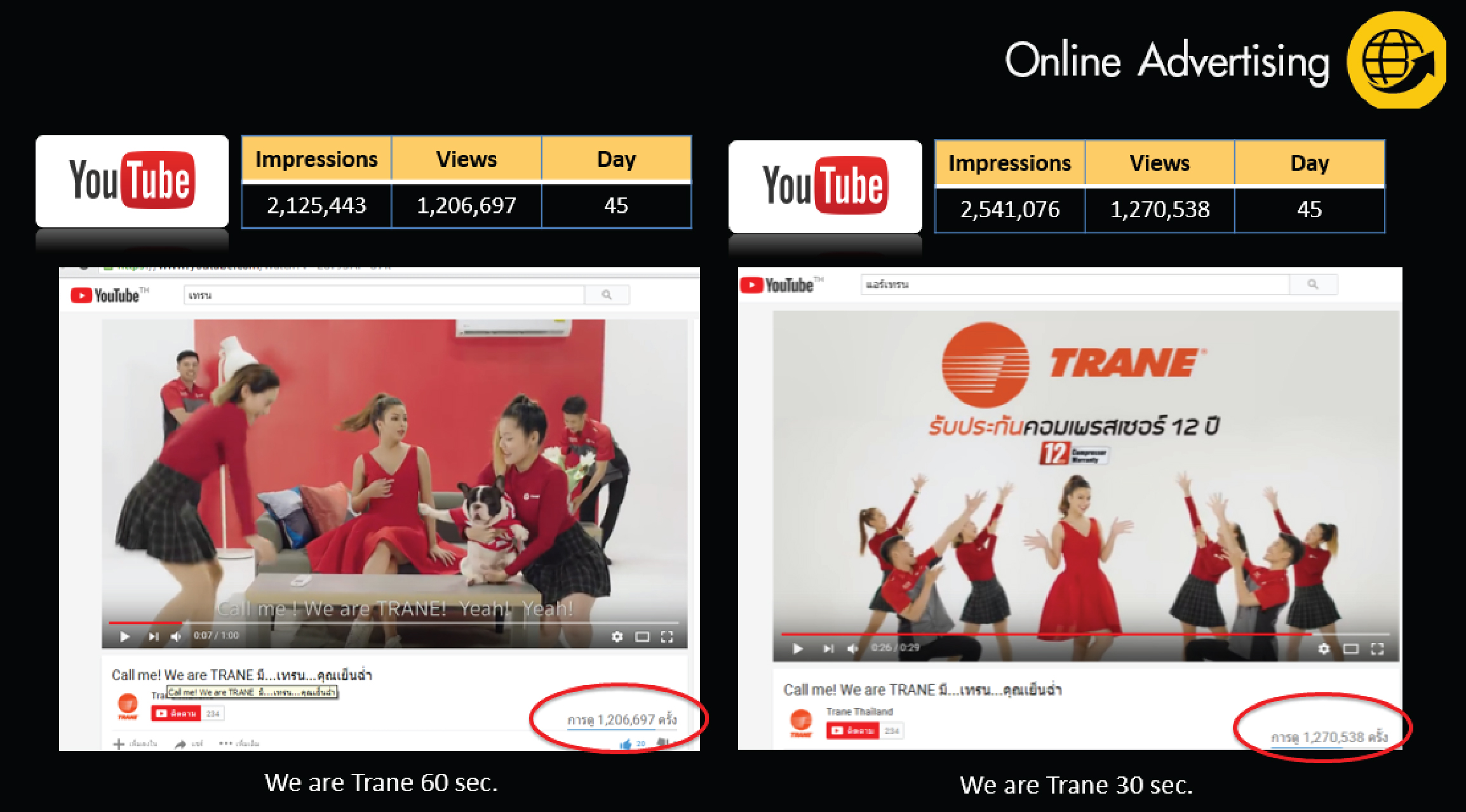Click YouTube logo in right browser page
Viewport: 1466px width, 812px height.
[x=782, y=285]
